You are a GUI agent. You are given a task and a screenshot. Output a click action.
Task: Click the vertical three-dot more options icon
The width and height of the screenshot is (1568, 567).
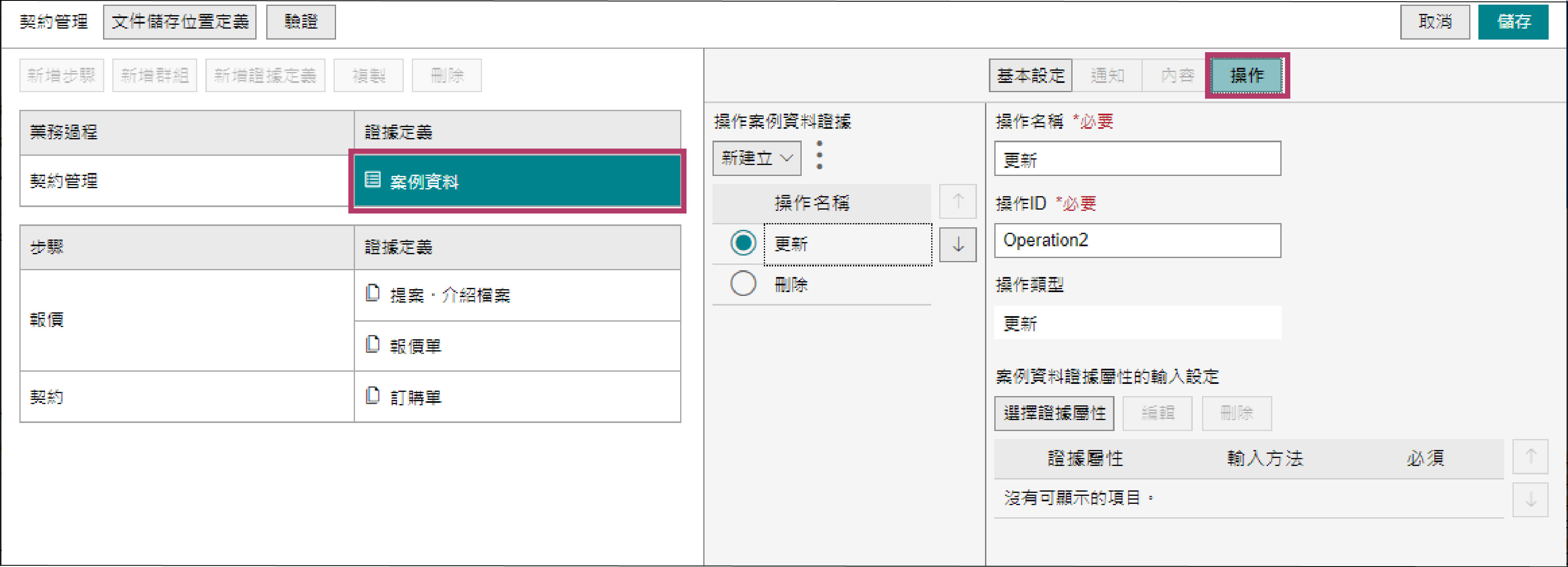click(819, 155)
